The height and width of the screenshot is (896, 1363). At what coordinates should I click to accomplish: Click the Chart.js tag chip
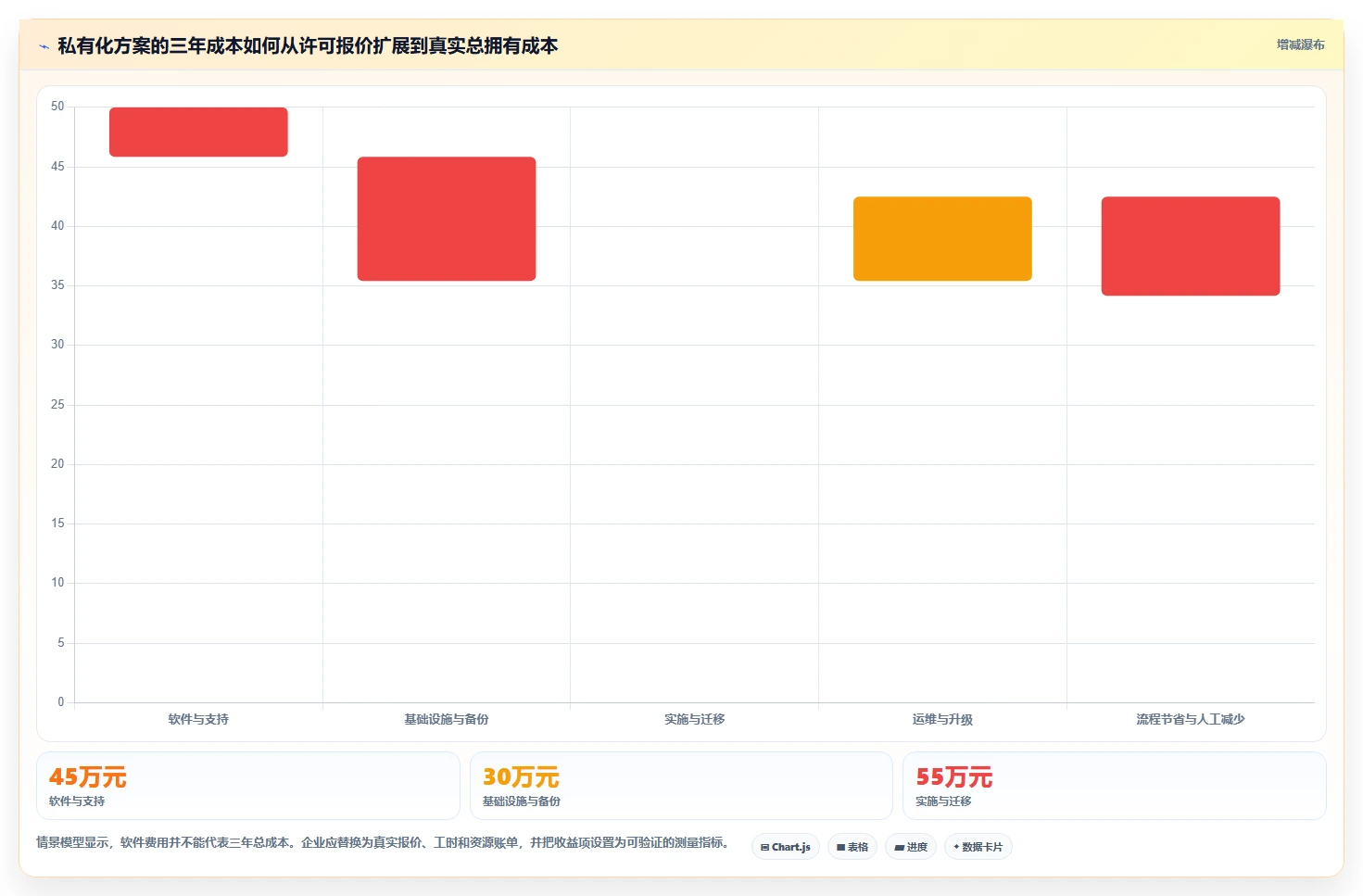point(786,847)
